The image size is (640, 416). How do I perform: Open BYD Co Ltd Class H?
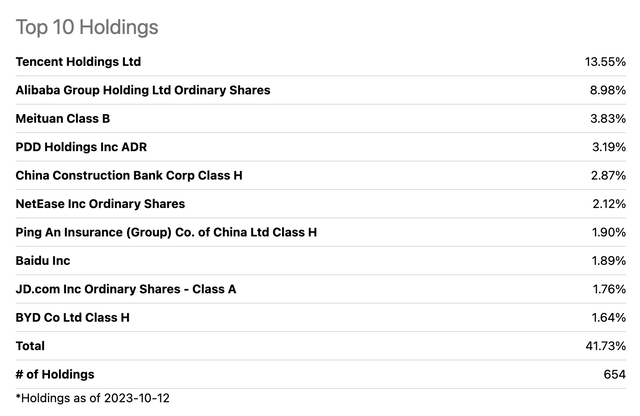(x=73, y=318)
